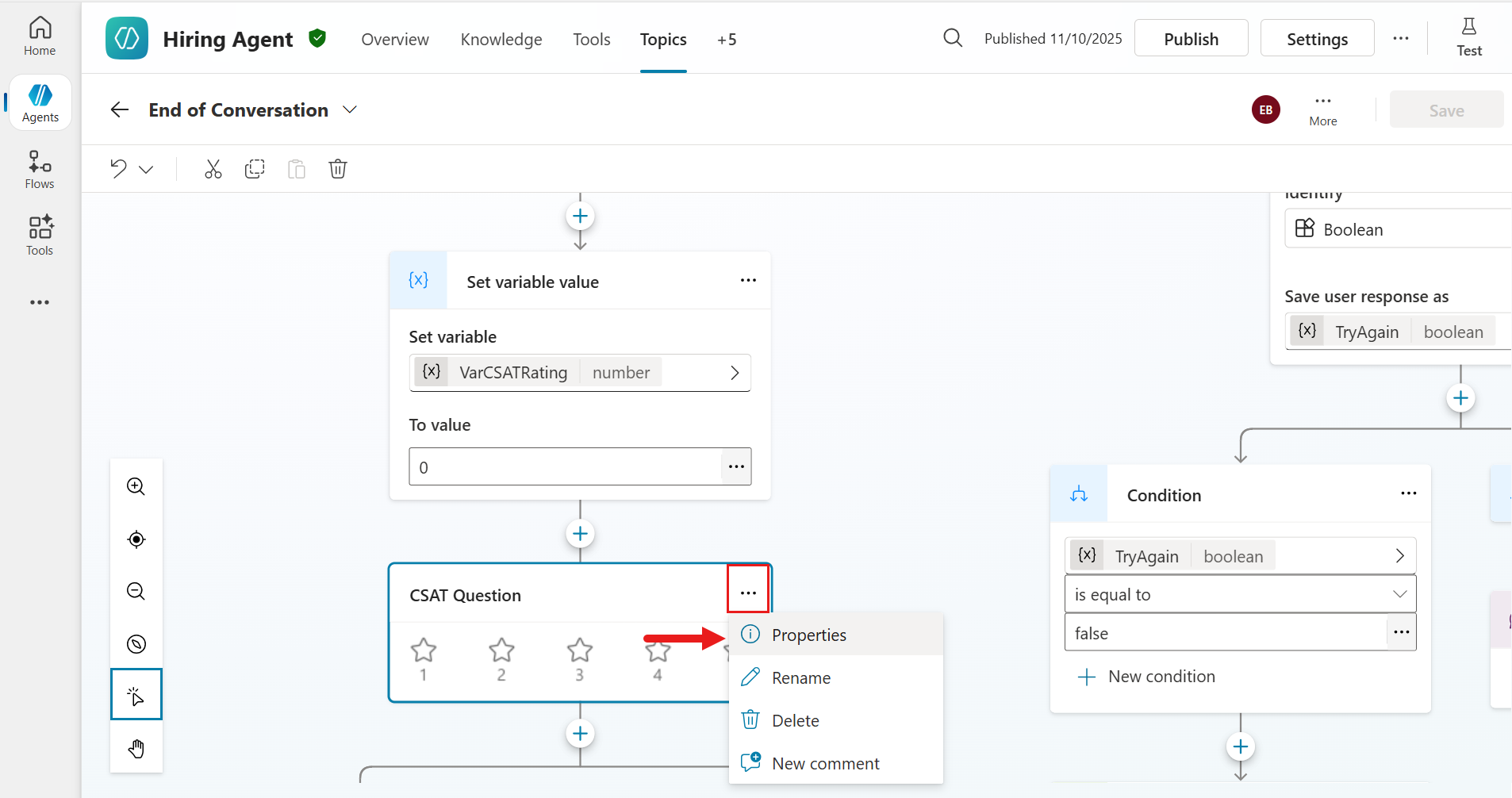The width and height of the screenshot is (1512, 798).
Task: Click the copy icon in the toolbar
Action: coord(255,168)
